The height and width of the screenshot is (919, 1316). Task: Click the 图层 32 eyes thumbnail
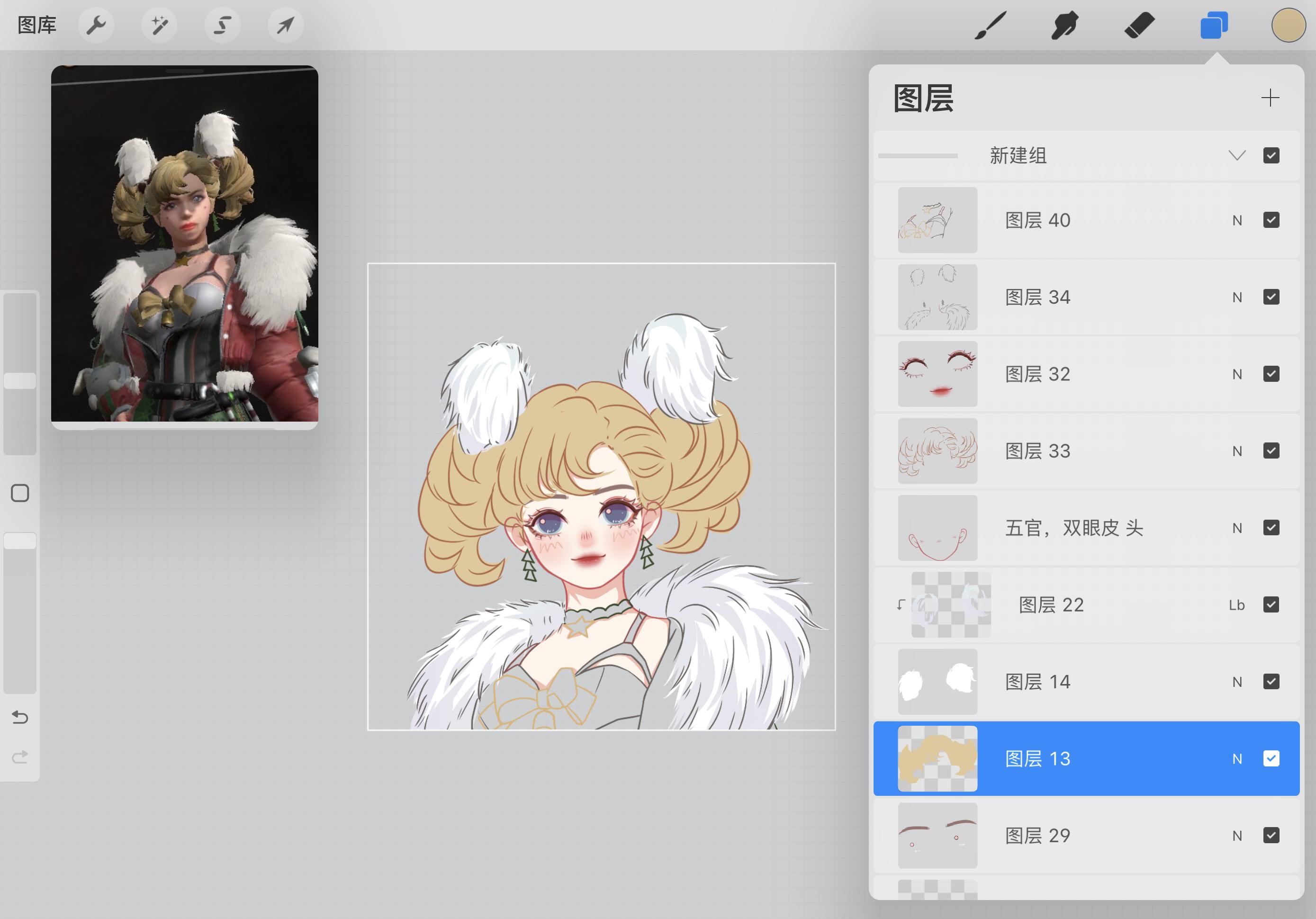tap(937, 374)
